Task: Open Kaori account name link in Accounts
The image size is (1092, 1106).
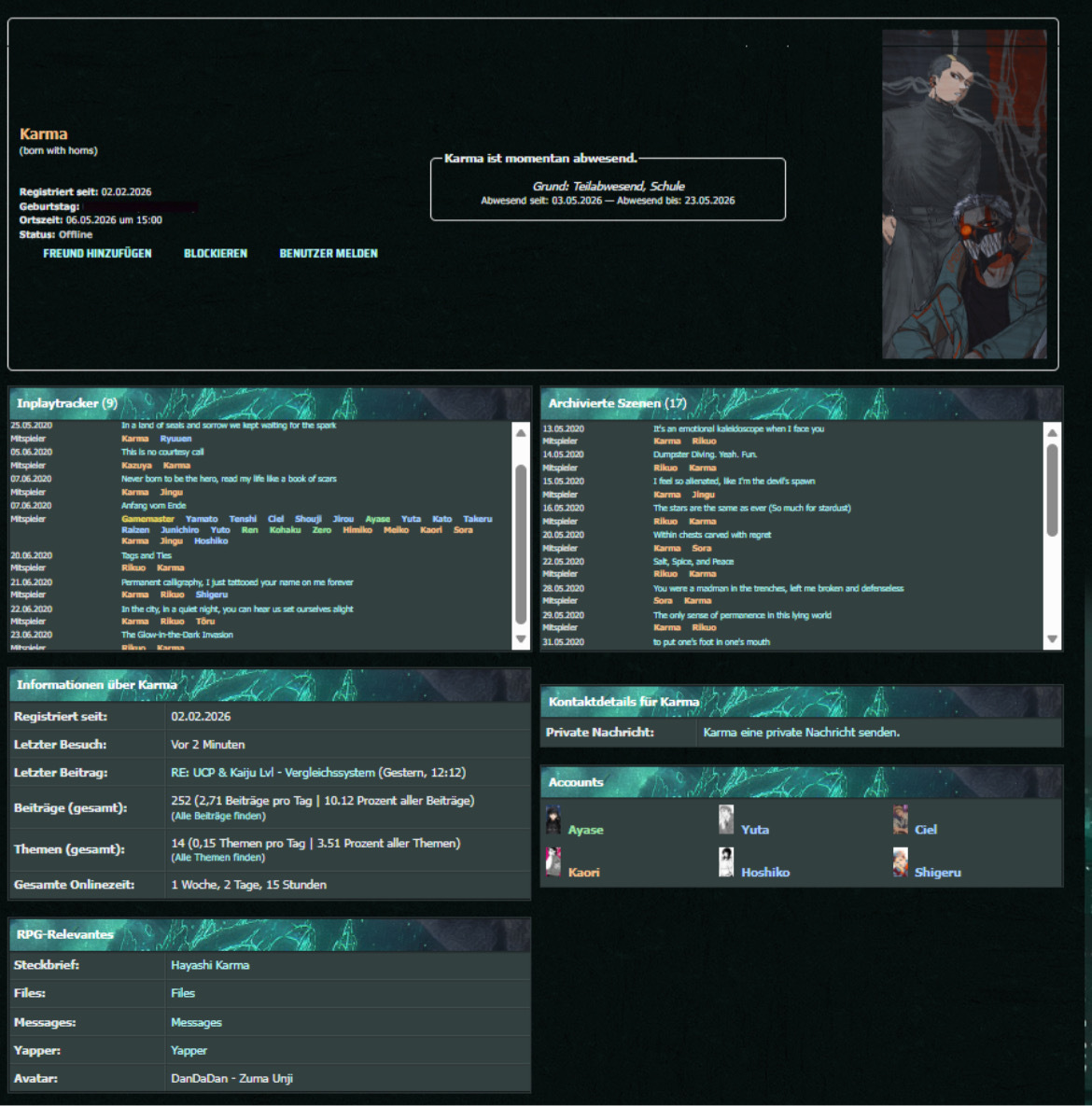Action: [584, 873]
